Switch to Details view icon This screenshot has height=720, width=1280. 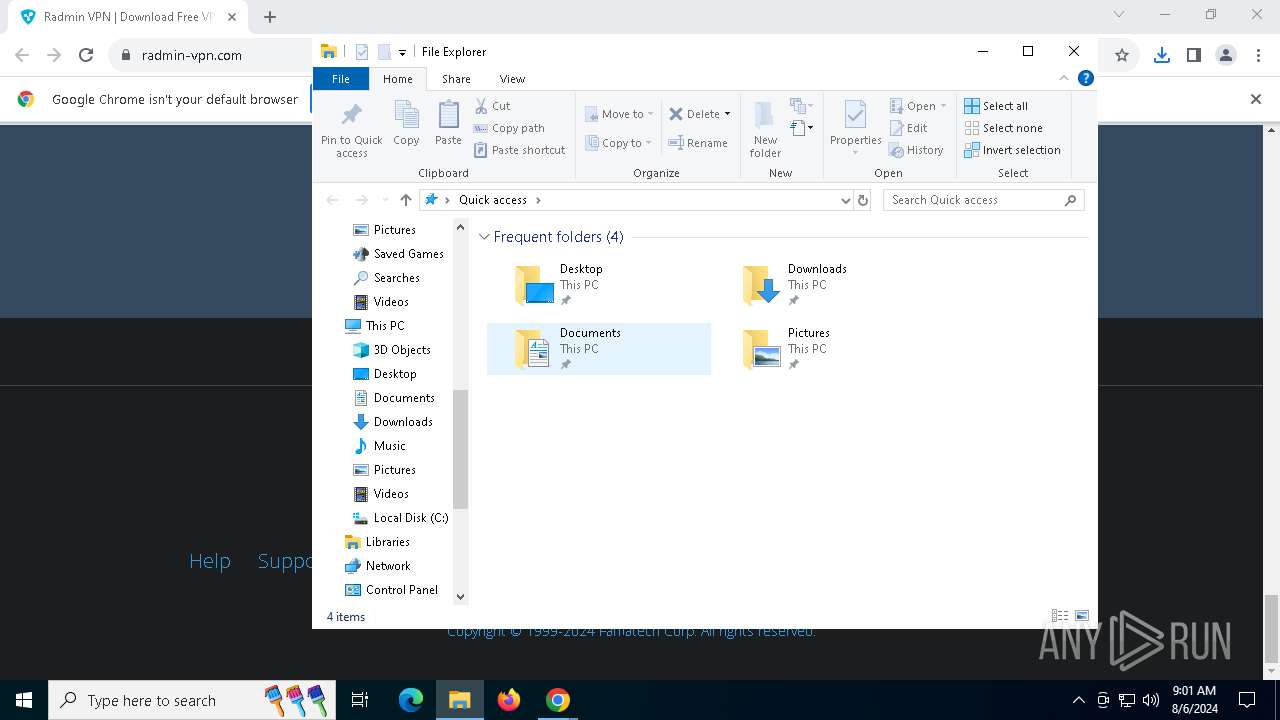(1059, 616)
